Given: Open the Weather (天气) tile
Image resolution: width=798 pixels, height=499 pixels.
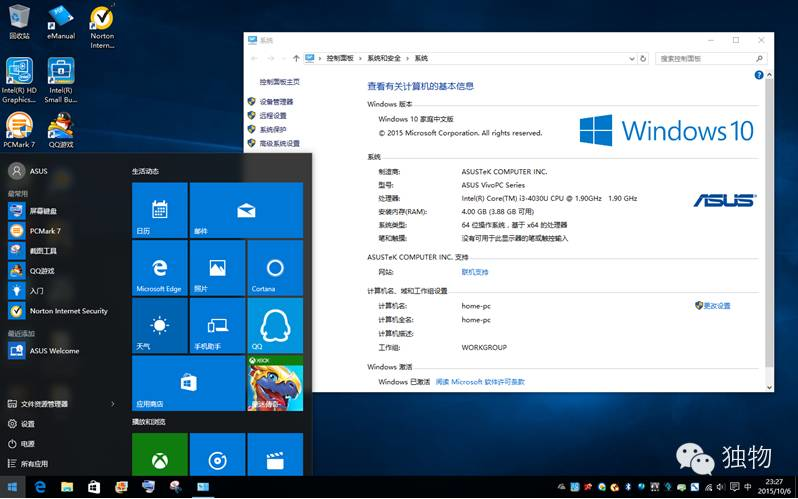Looking at the screenshot, I should [159, 325].
